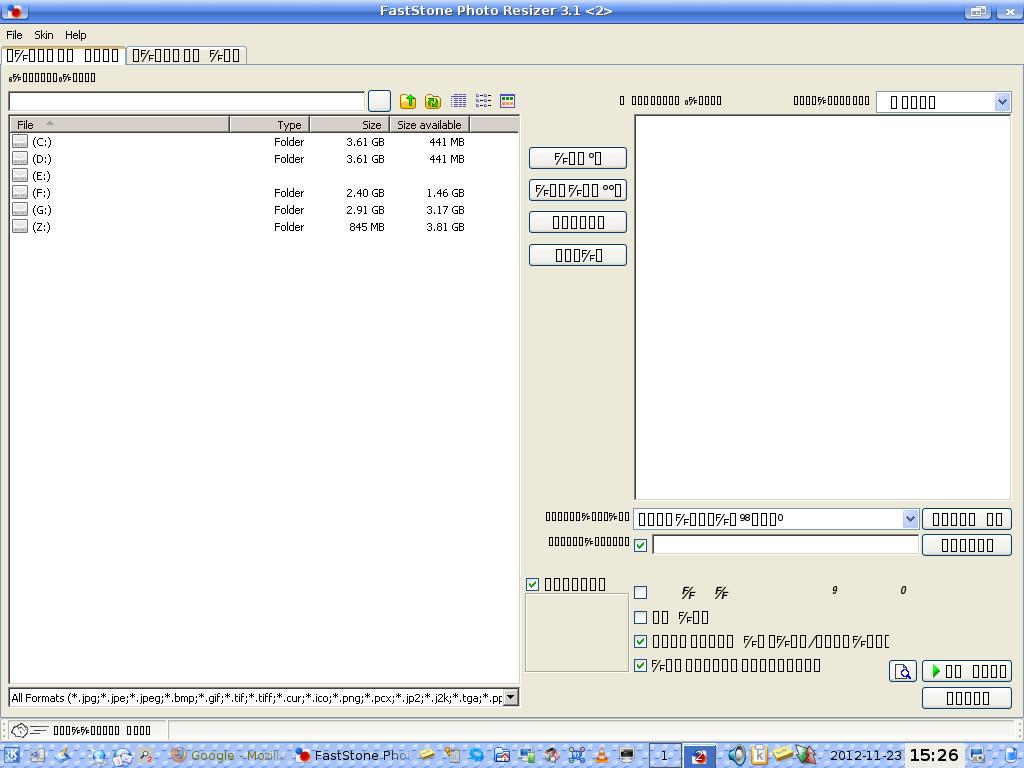Screen dimensions: 1024x768
Task: Click the speaker volume tray icon
Action: click(737, 756)
